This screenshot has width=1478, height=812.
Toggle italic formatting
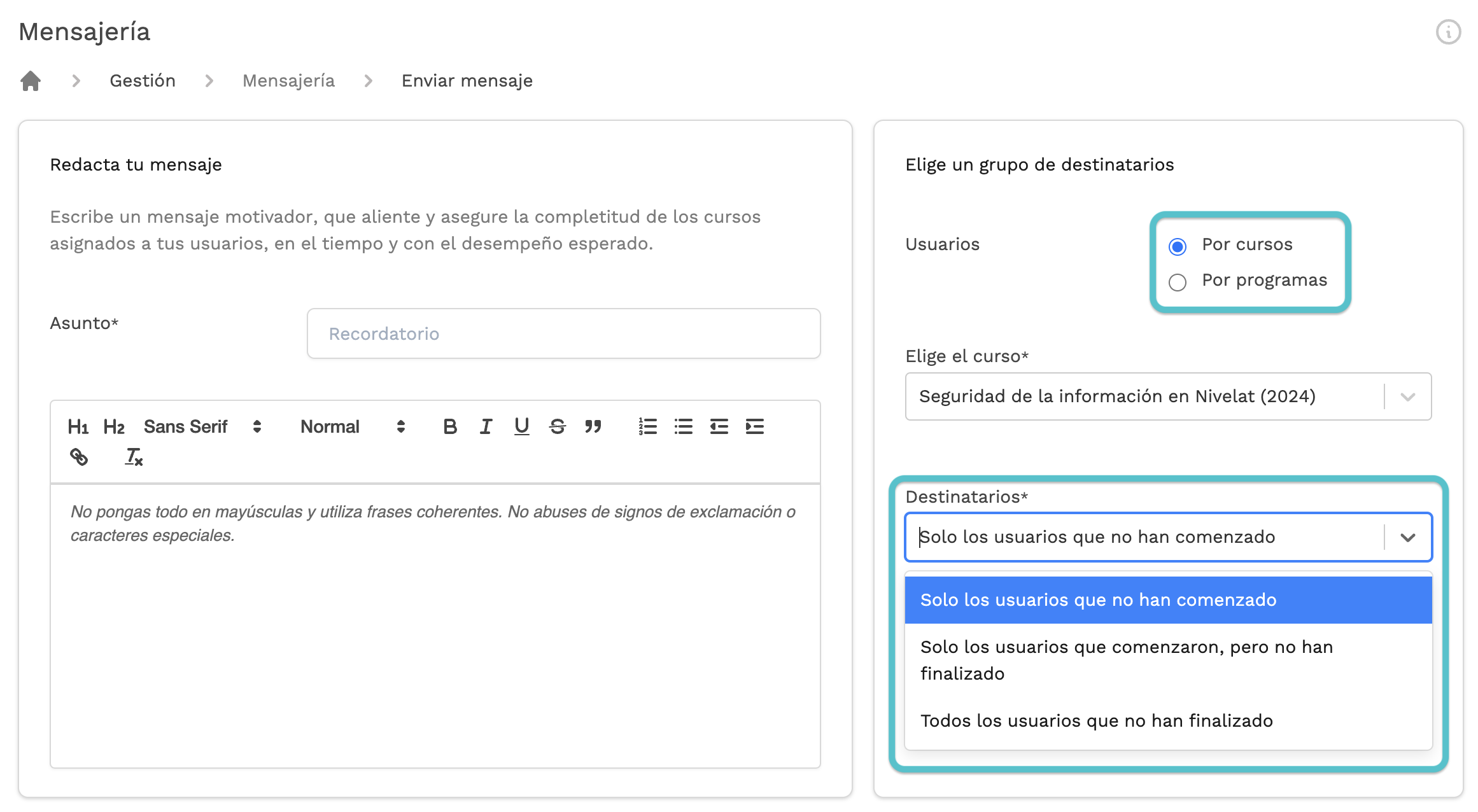click(x=486, y=426)
